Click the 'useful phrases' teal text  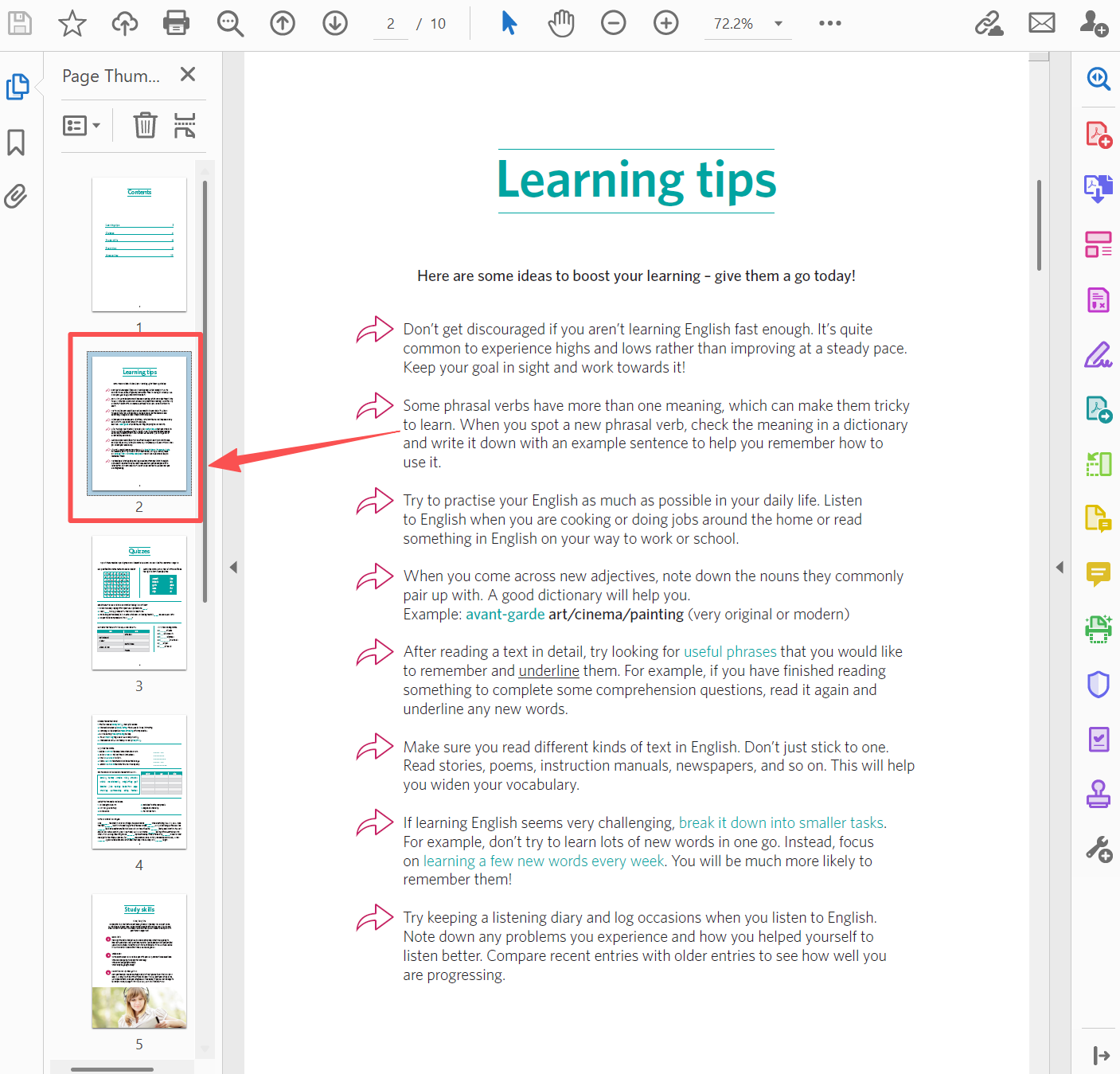(x=730, y=651)
